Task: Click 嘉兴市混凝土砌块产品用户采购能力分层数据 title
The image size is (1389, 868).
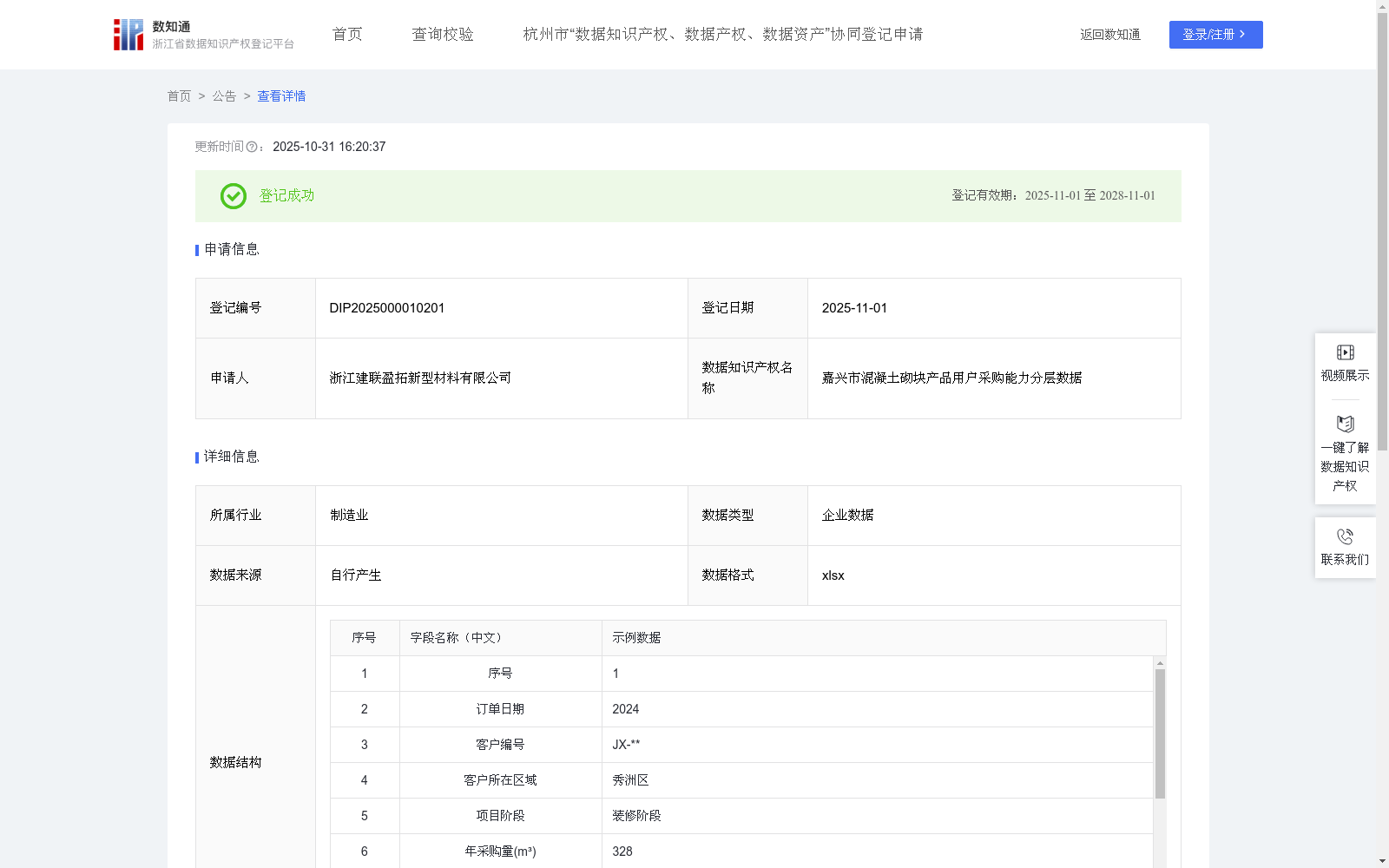Action: pyautogui.click(x=951, y=378)
